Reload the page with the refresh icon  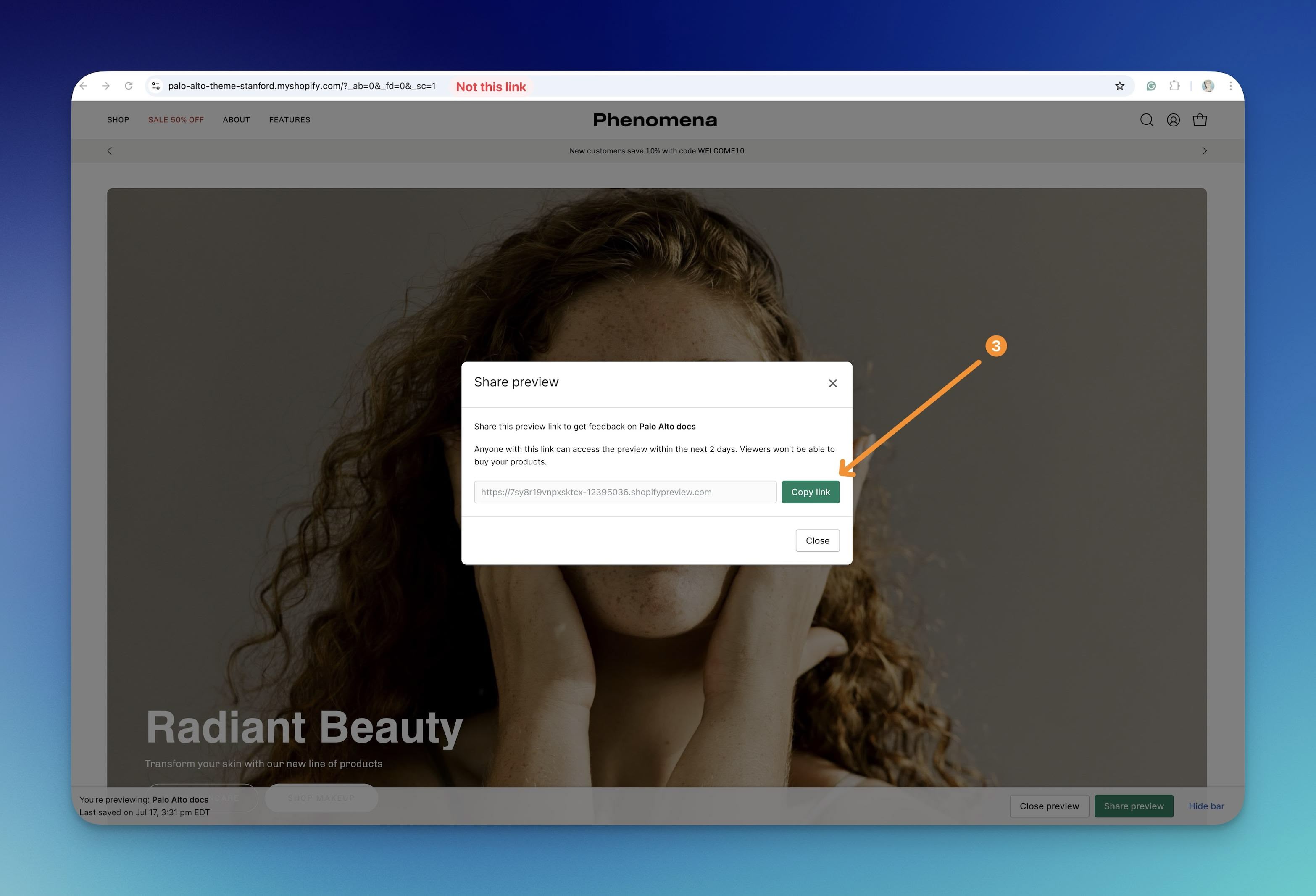click(129, 86)
